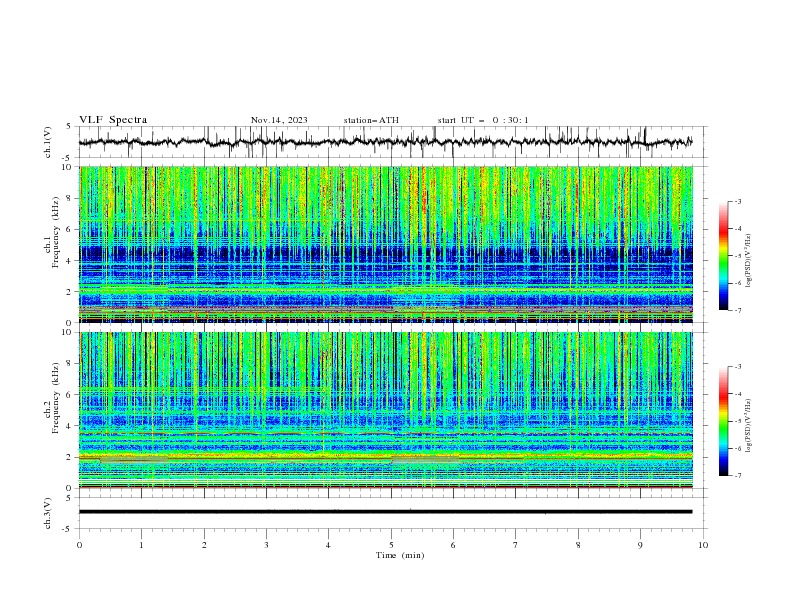
Task: Click the ch.2 colorbar "log(PSD)(V²/Hz)" label
Action: click(748, 425)
